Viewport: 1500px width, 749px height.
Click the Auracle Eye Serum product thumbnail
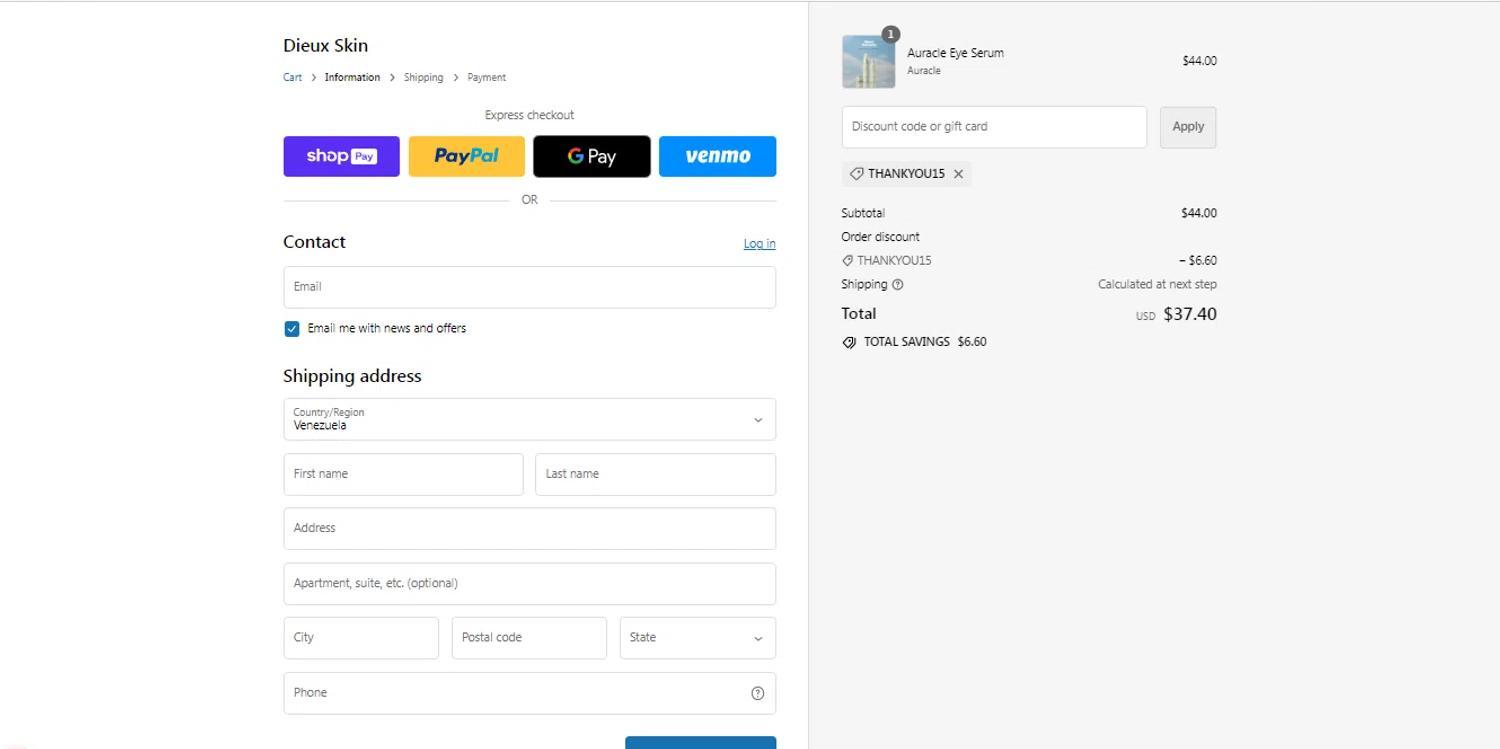pyautogui.click(x=868, y=60)
